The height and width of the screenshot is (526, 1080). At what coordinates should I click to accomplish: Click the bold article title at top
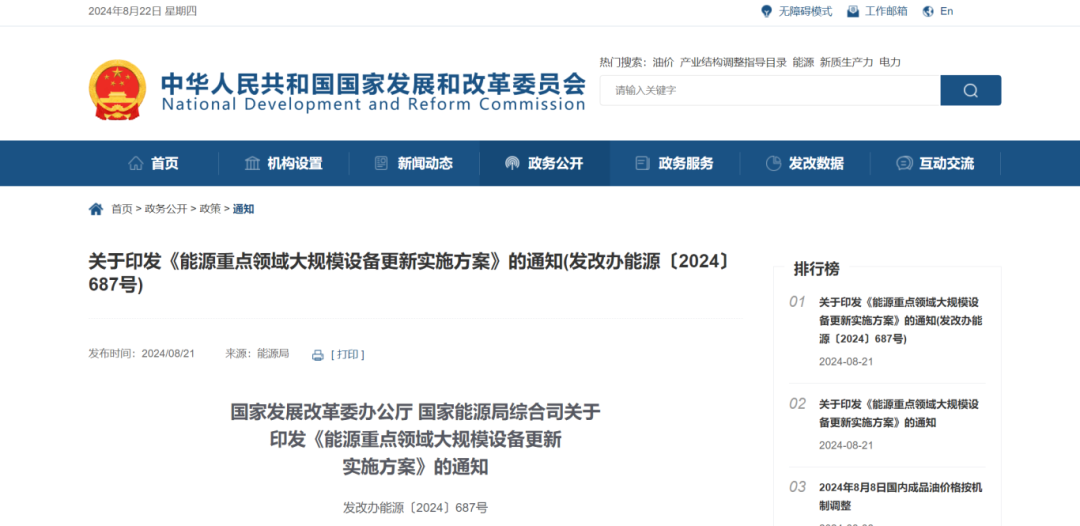(408, 273)
